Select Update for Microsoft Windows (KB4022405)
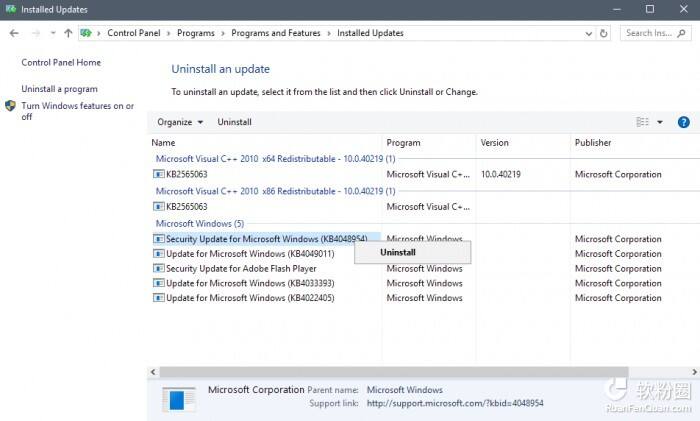Viewport: 700px width, 421px height. pos(250,298)
